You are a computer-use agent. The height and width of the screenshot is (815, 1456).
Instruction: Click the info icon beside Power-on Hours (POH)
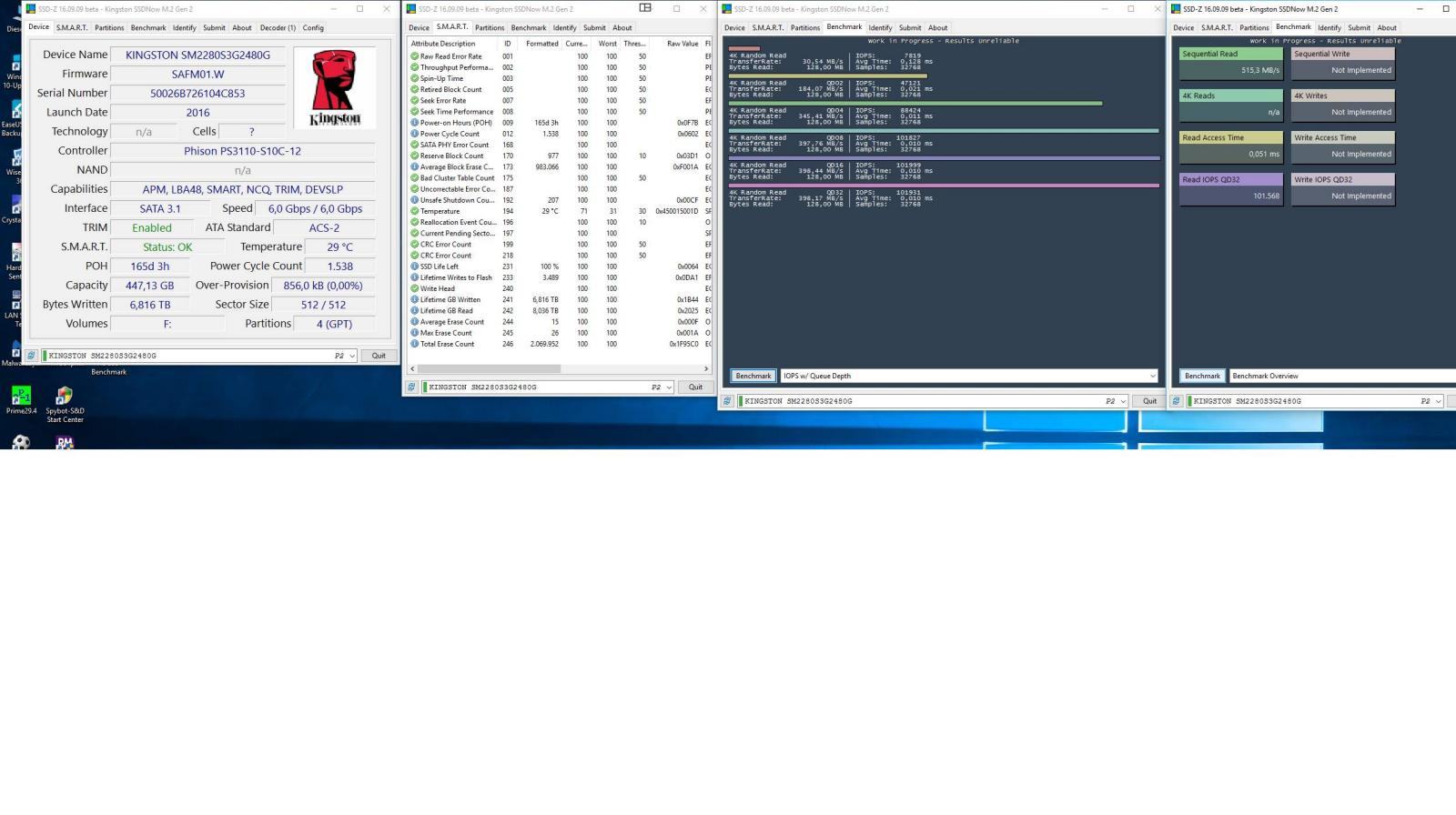[x=415, y=123]
